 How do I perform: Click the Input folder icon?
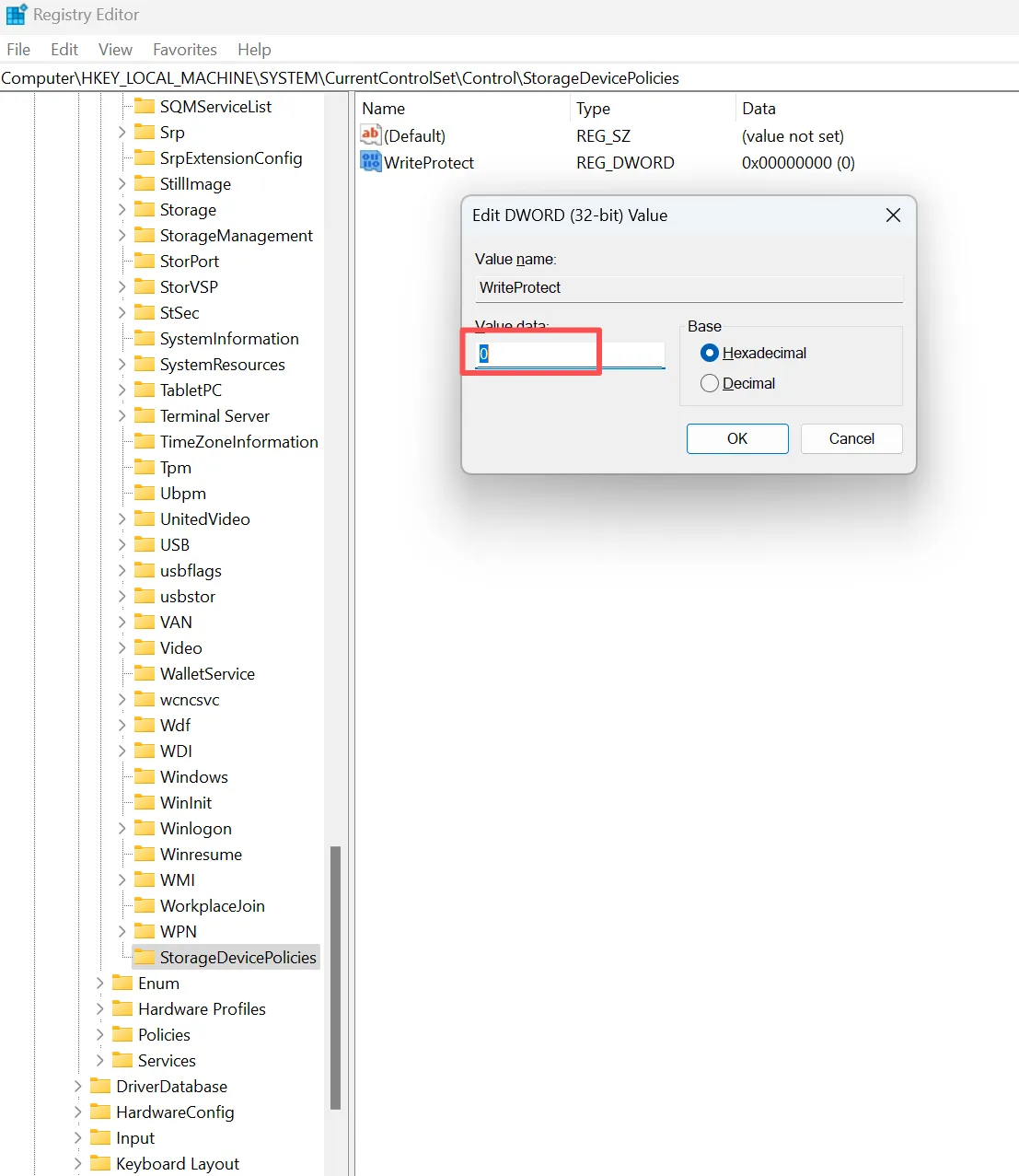coord(100,1137)
